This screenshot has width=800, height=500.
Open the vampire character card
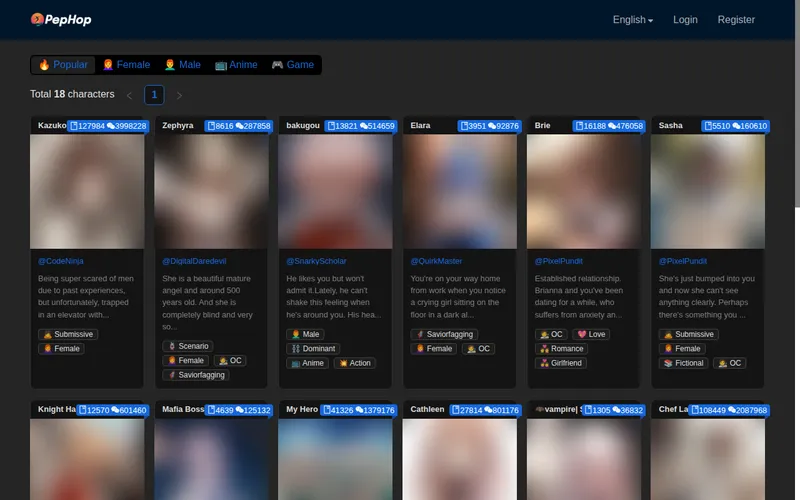[584, 450]
